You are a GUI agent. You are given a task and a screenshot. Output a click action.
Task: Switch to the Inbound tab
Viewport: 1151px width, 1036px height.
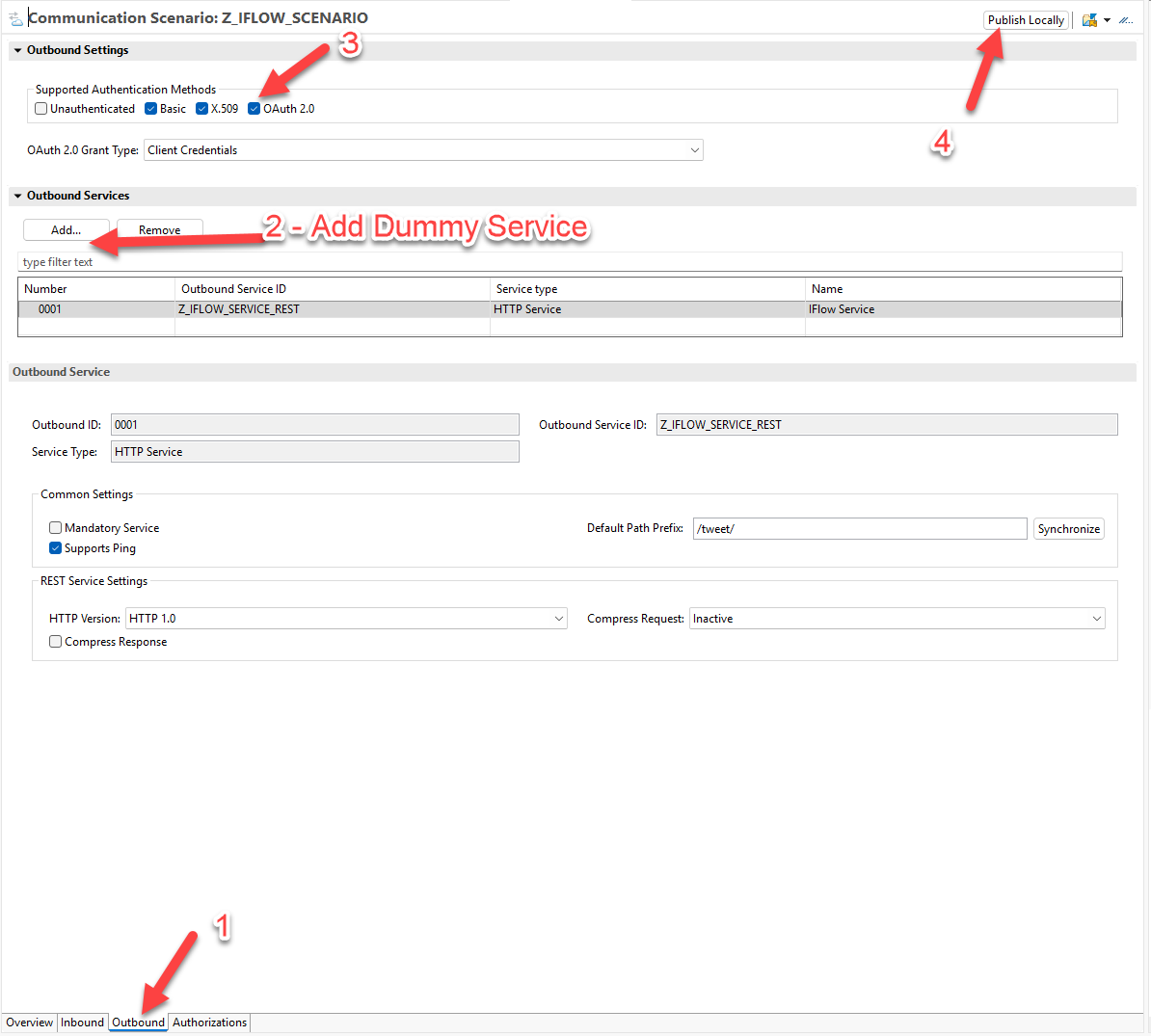click(82, 1023)
